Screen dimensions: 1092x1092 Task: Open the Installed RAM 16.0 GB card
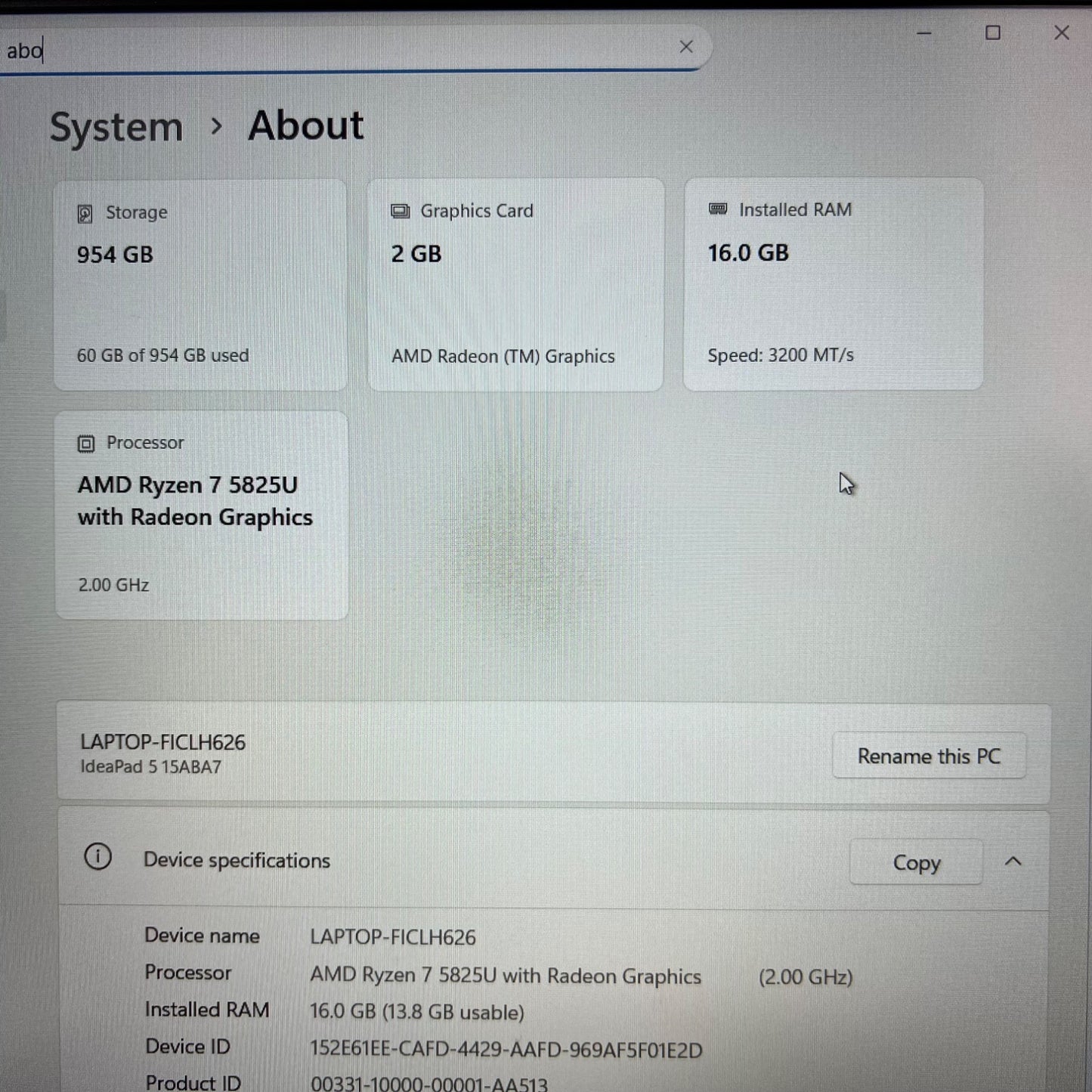click(x=834, y=284)
